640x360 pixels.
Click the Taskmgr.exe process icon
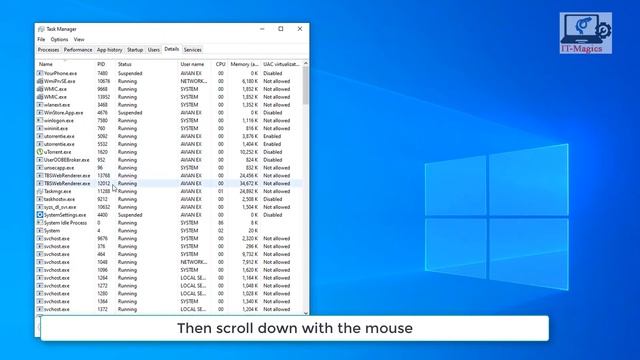click(40, 191)
